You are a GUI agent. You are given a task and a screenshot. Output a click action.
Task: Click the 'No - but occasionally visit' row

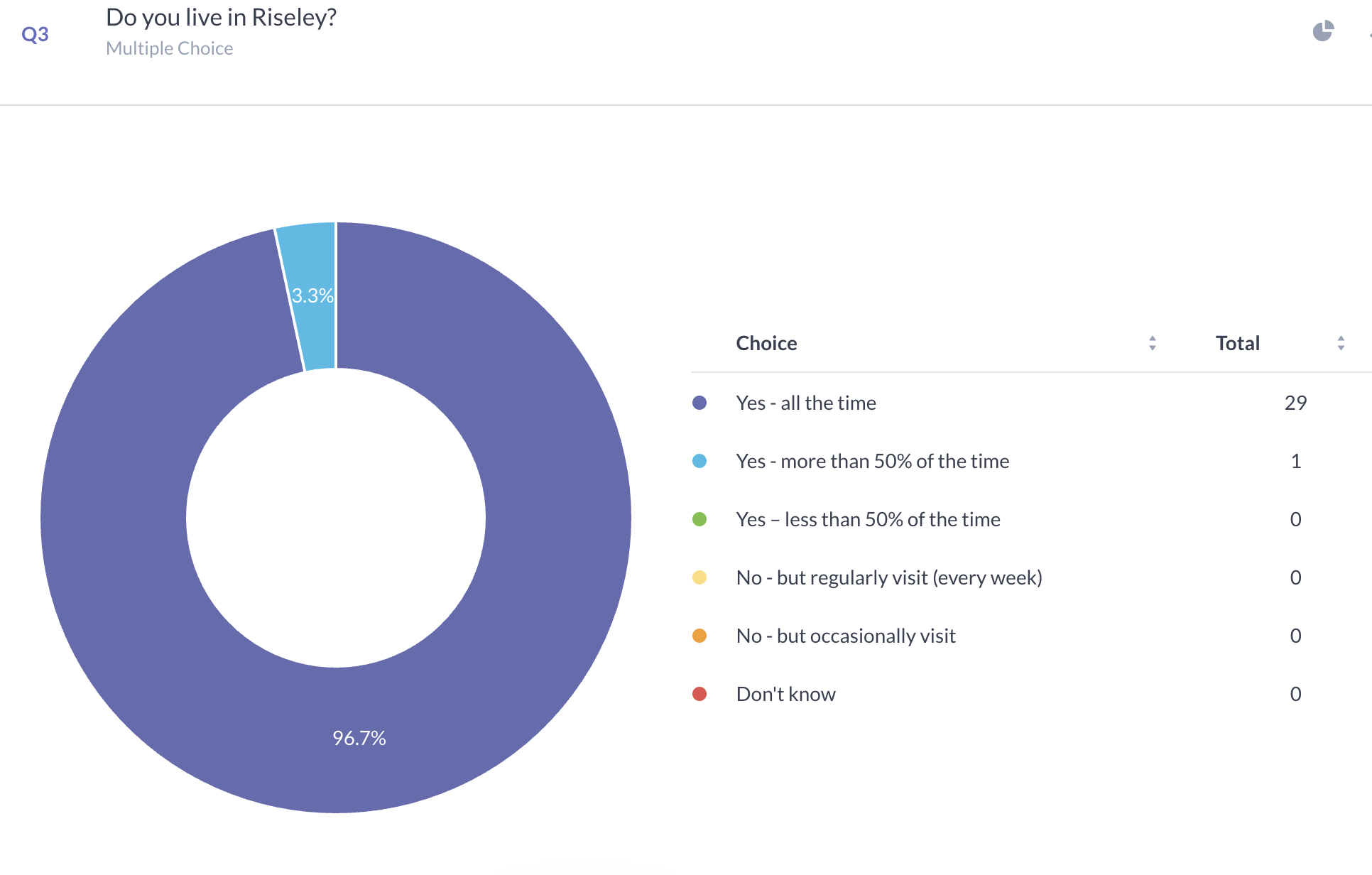pos(846,636)
